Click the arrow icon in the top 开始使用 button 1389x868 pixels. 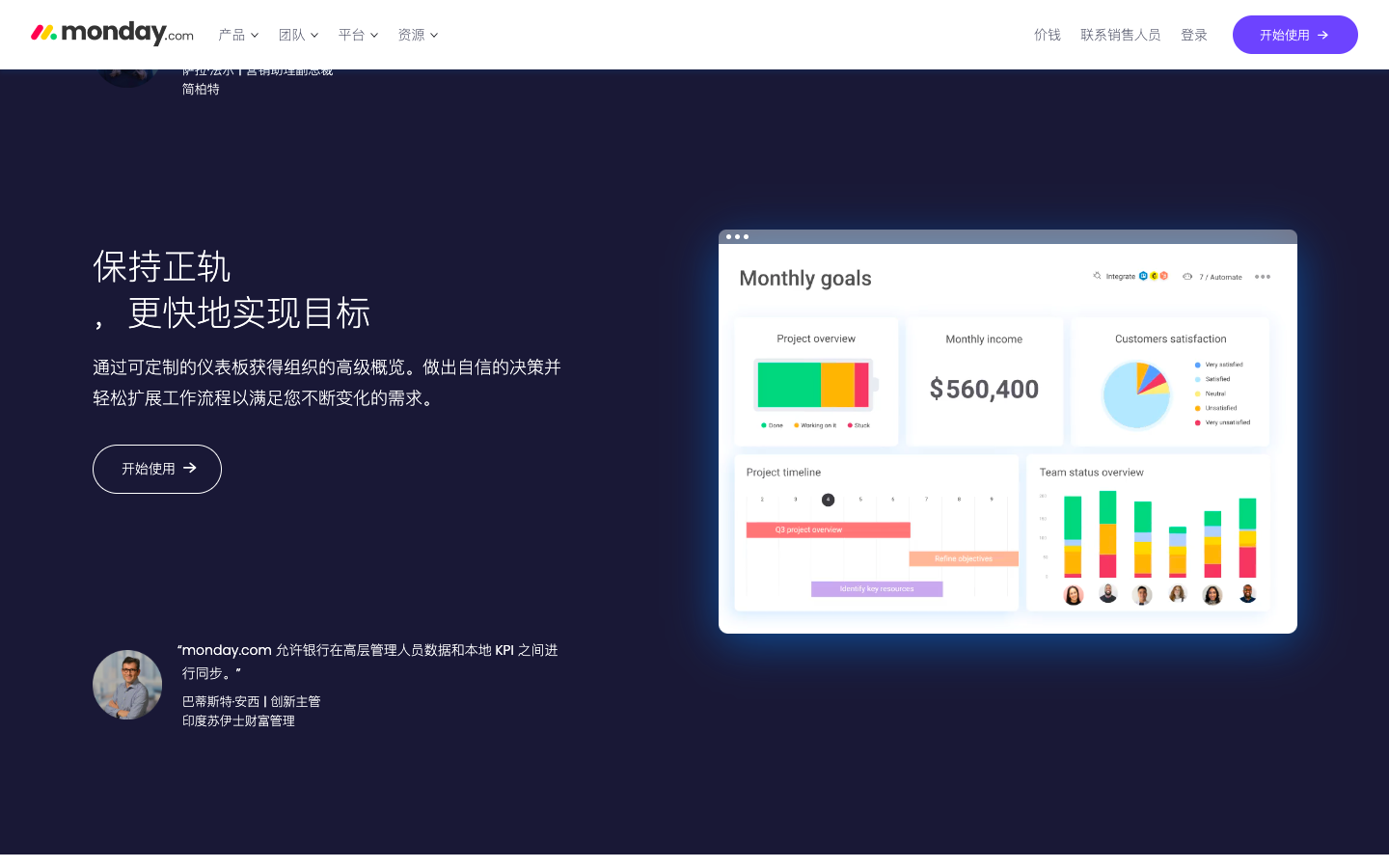click(1323, 35)
